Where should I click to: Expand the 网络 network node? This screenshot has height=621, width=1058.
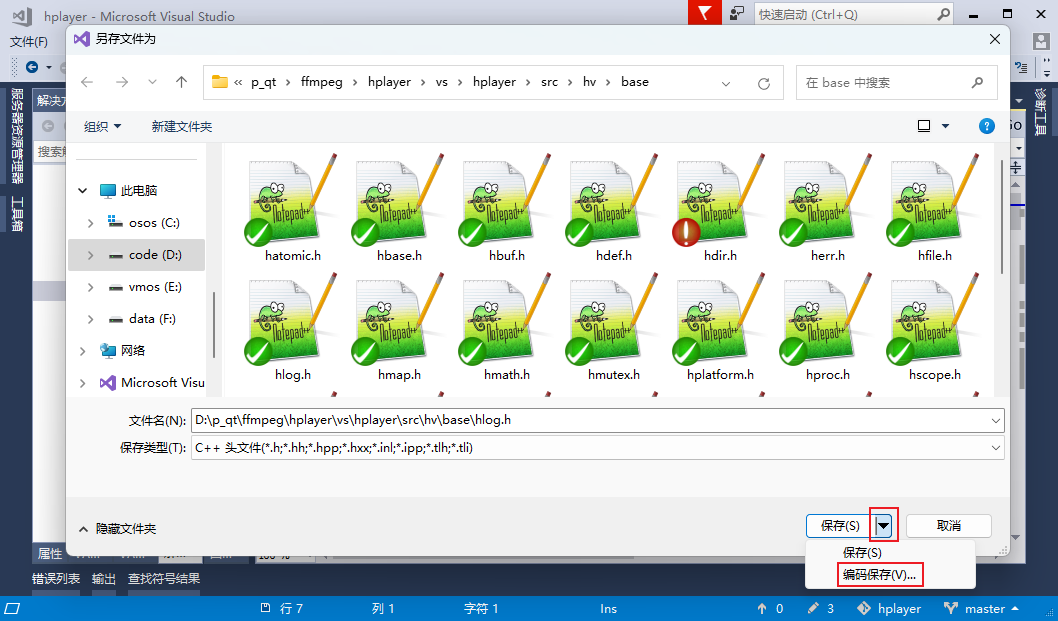(x=82, y=351)
